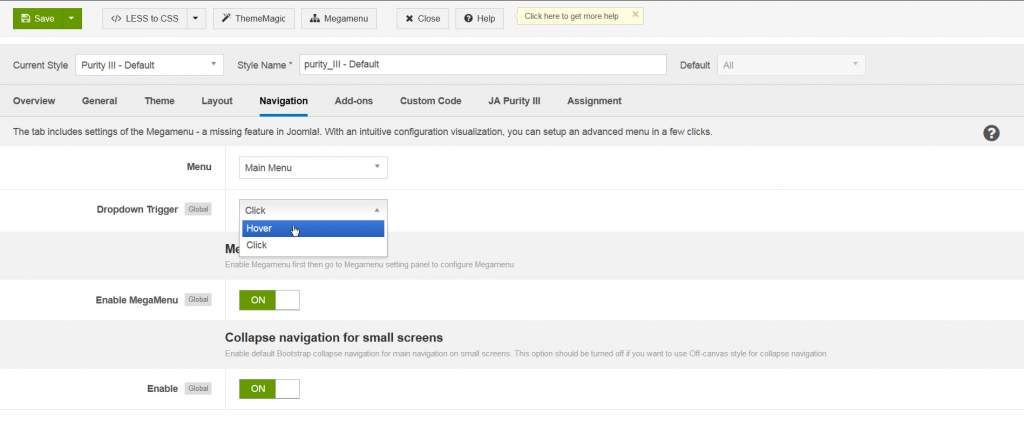The height and width of the screenshot is (433, 1024).
Task: Switch to the Layout tab
Action: click(217, 101)
